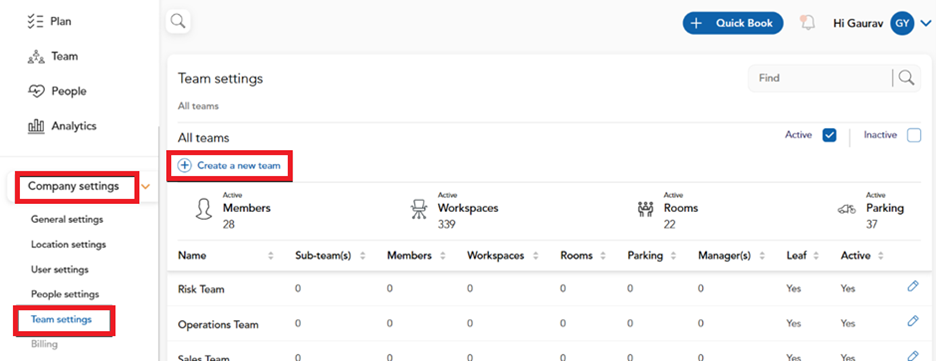Collapse the Company settings orange chevron
This screenshot has height=361, width=936.
click(146, 187)
